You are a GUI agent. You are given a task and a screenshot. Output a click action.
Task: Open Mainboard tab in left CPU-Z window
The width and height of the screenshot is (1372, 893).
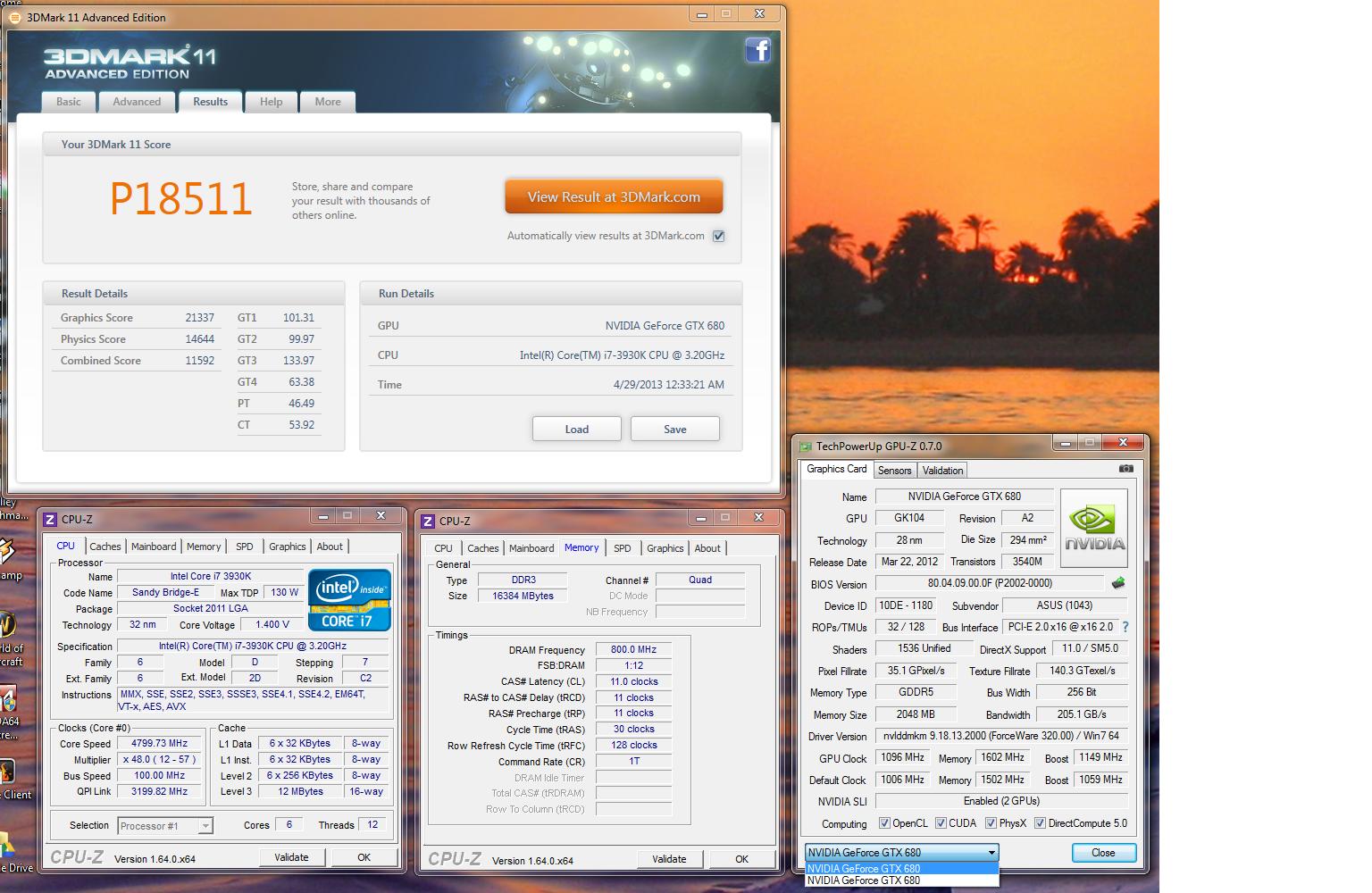click(154, 547)
